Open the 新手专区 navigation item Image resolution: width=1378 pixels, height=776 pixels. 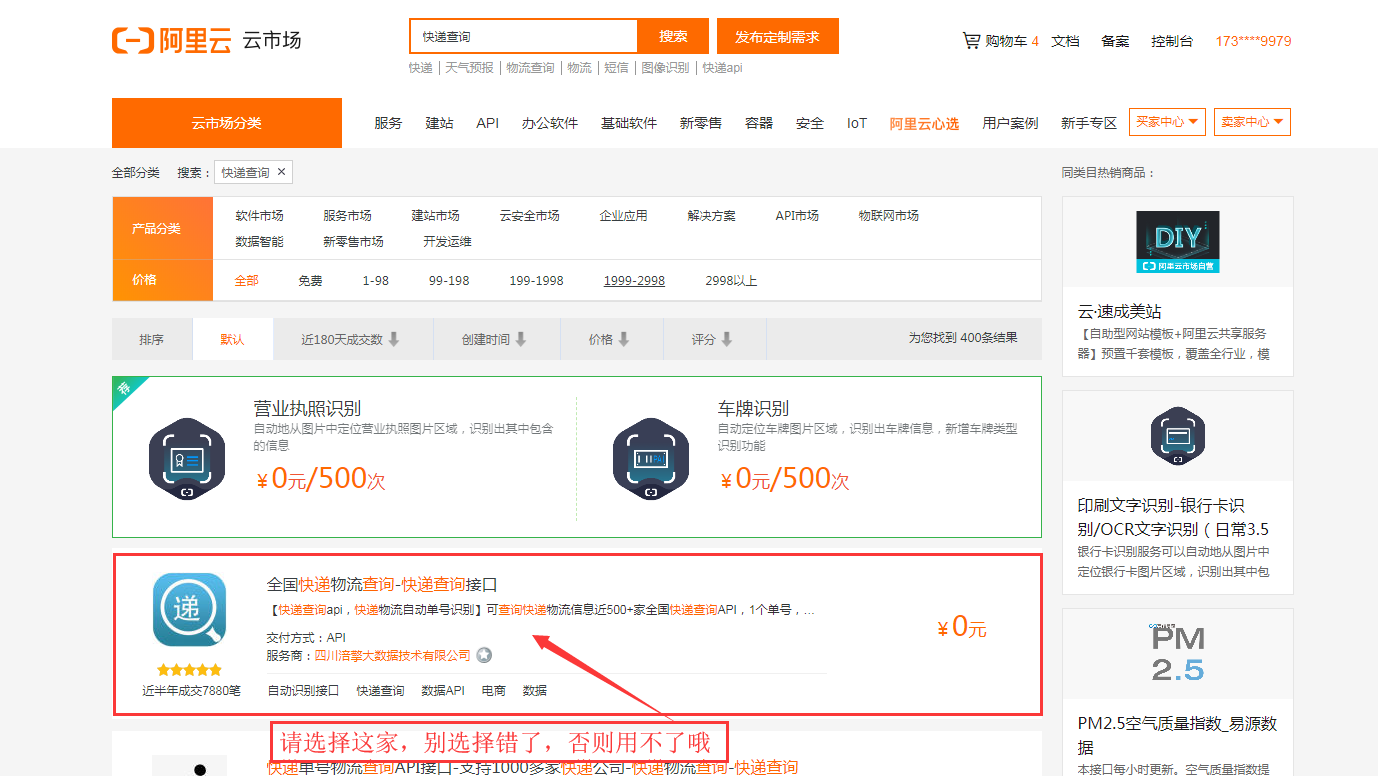pyautogui.click(x=1088, y=123)
